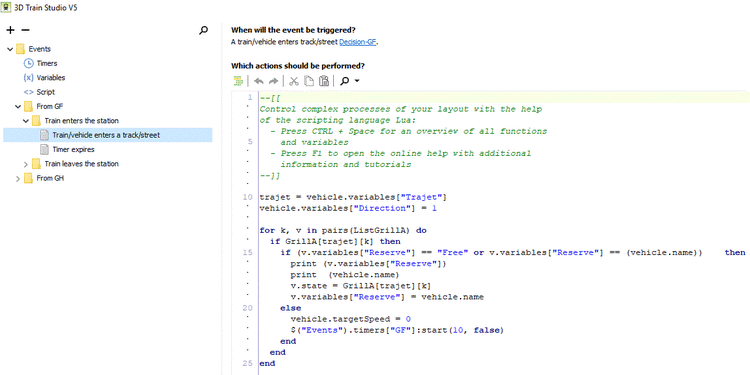Expand the From GH folder
The height and width of the screenshot is (375, 750).
(x=18, y=178)
